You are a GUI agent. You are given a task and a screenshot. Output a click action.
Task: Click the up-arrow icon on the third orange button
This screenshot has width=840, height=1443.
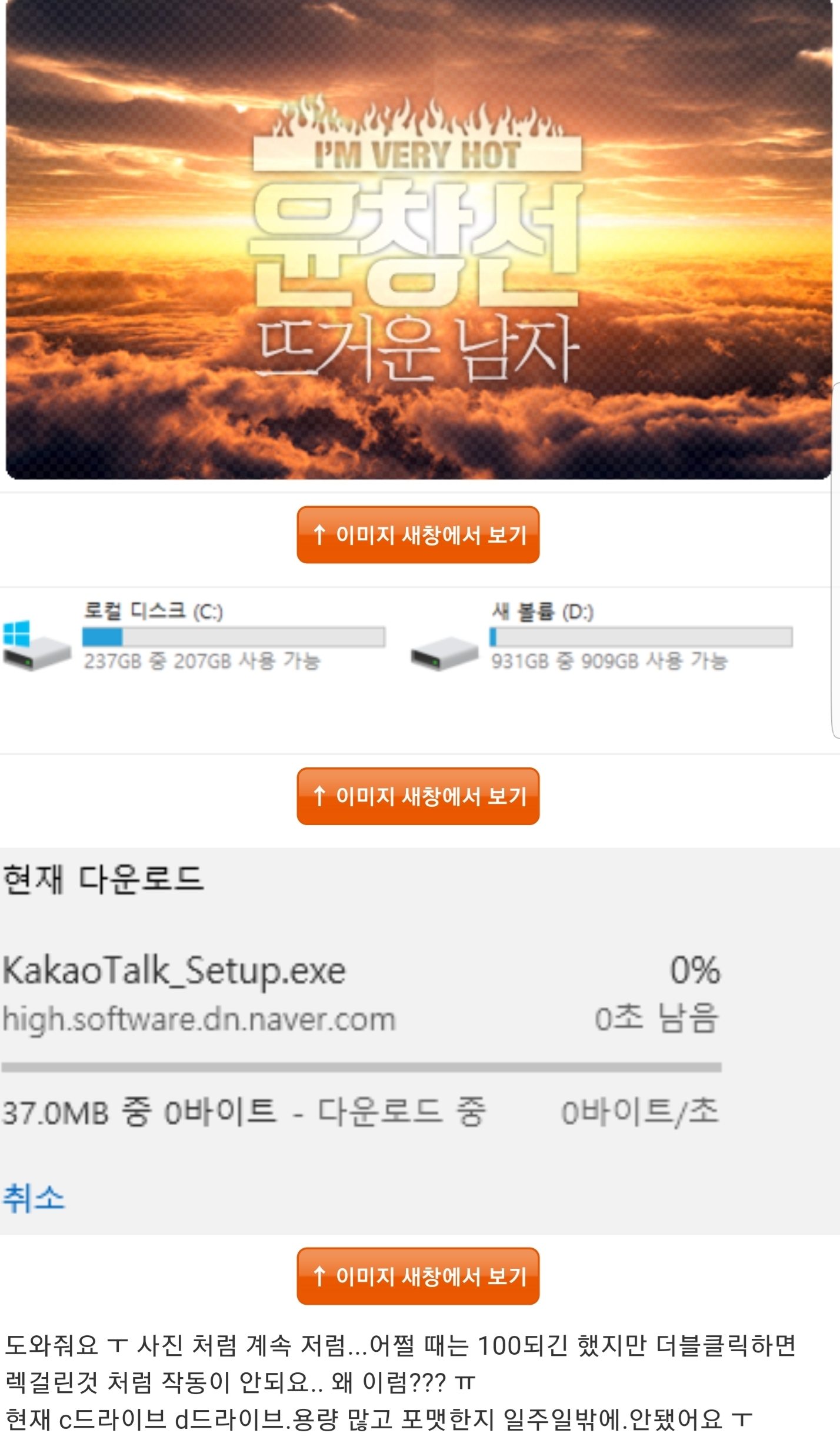319,1276
